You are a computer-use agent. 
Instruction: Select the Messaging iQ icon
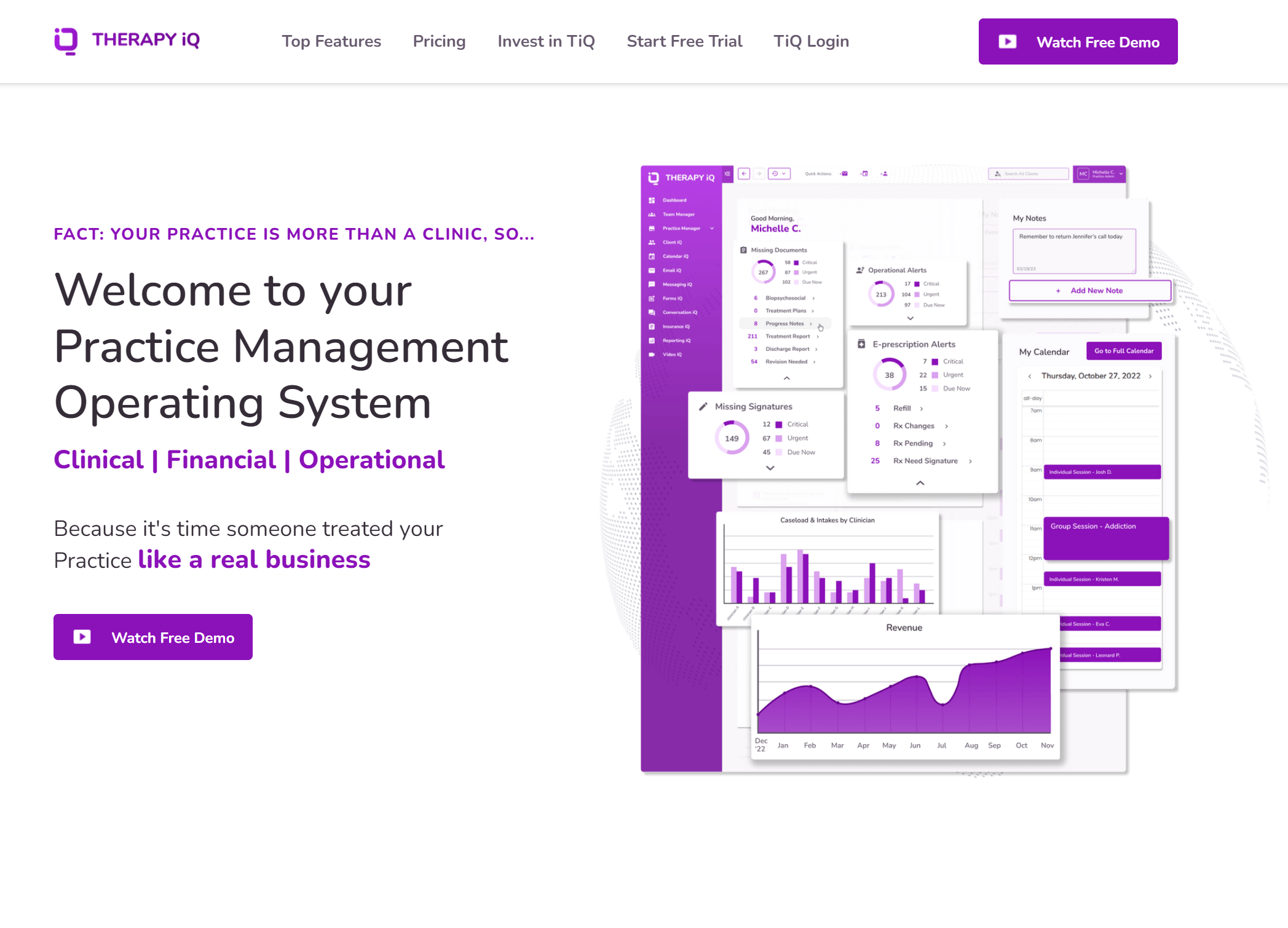(652, 284)
